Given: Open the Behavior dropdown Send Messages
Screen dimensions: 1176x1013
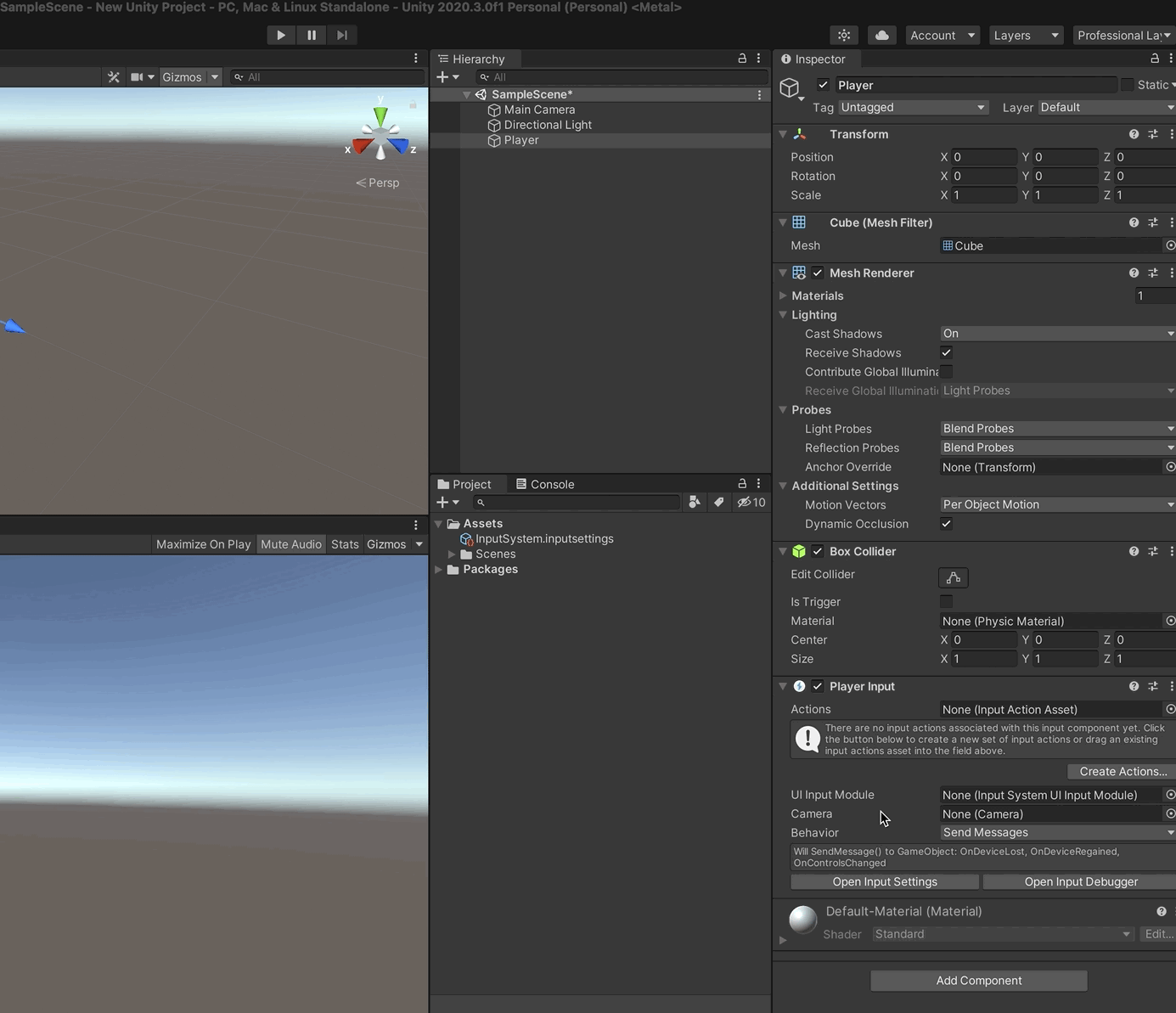Looking at the screenshot, I should [x=1058, y=833].
